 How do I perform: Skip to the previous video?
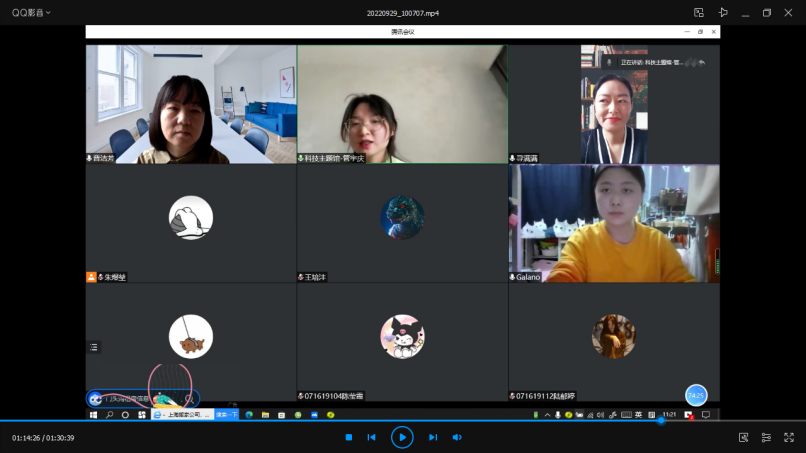coord(371,437)
